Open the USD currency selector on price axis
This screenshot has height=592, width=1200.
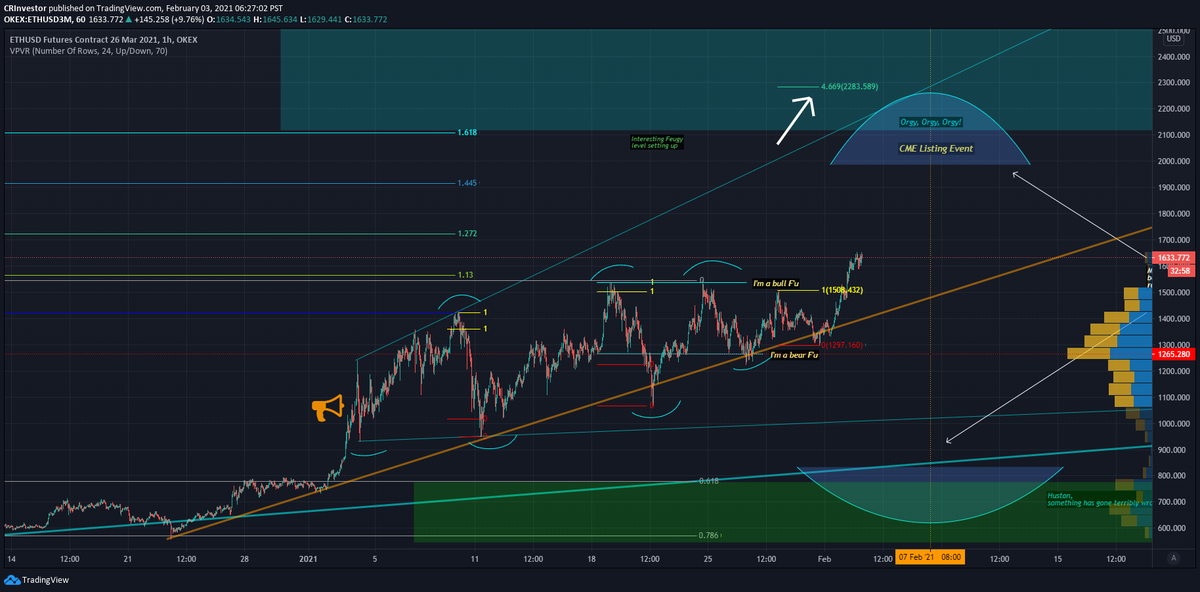[x=1175, y=38]
